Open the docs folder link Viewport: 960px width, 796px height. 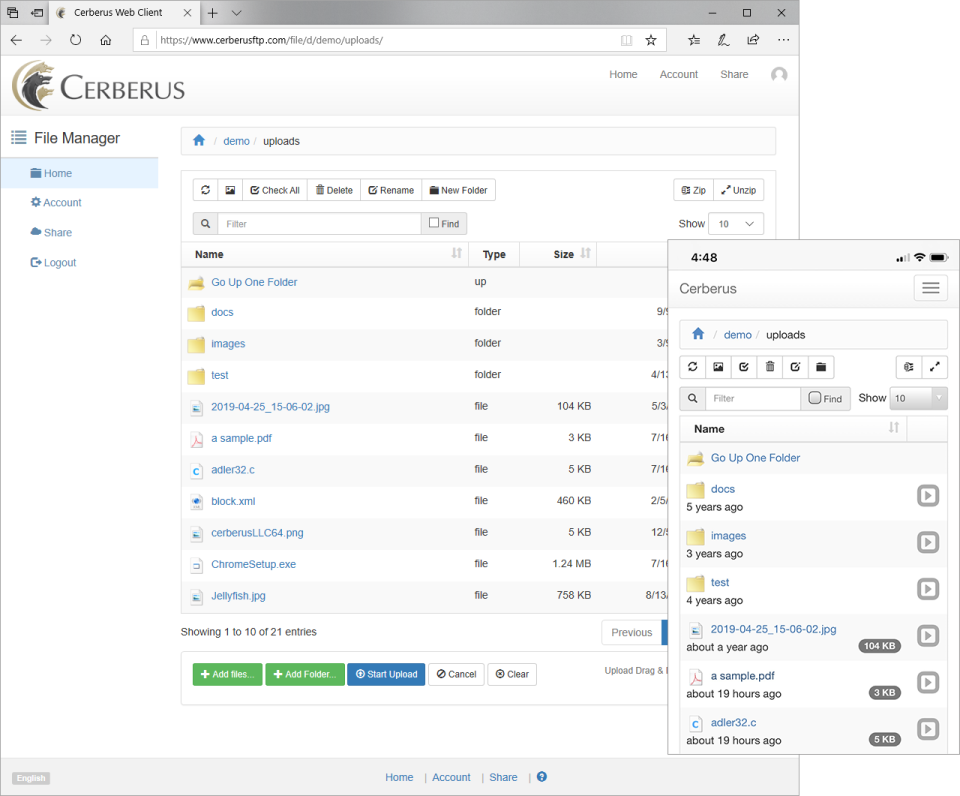(x=222, y=312)
